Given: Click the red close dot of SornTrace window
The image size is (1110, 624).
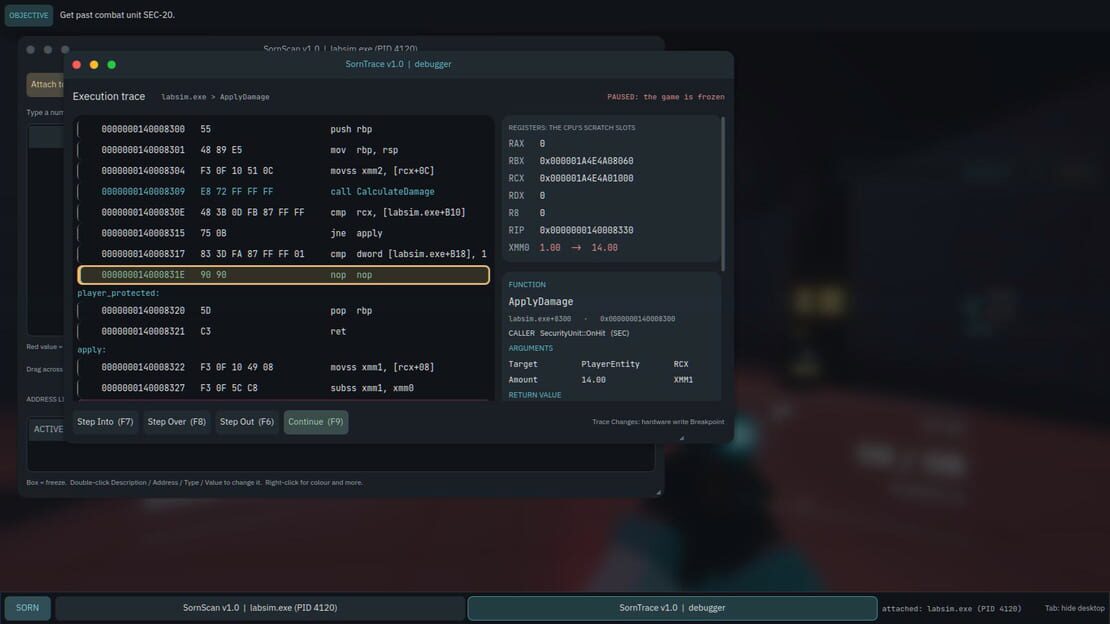Looking at the screenshot, I should 76,64.
